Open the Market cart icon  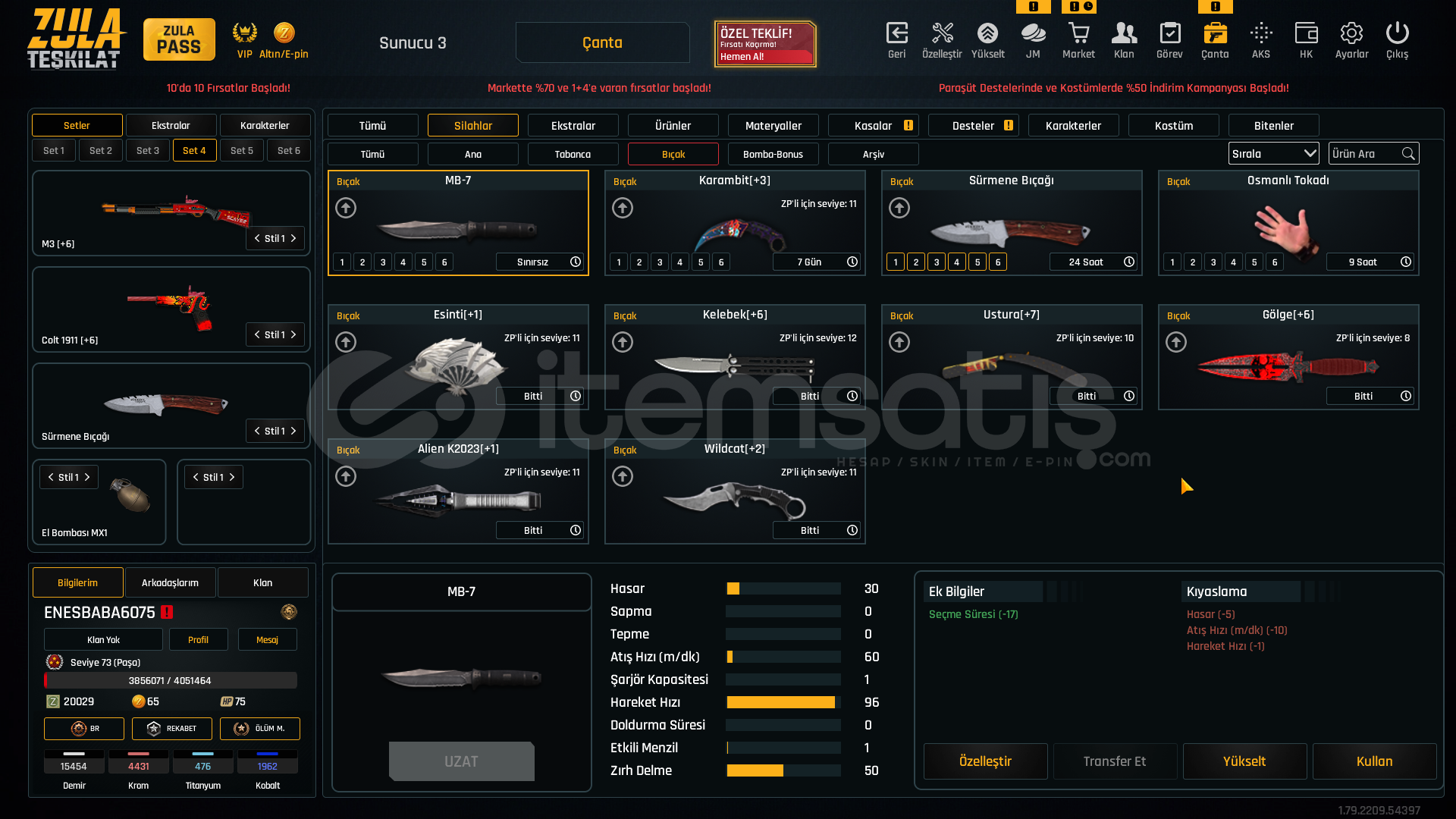[x=1078, y=33]
